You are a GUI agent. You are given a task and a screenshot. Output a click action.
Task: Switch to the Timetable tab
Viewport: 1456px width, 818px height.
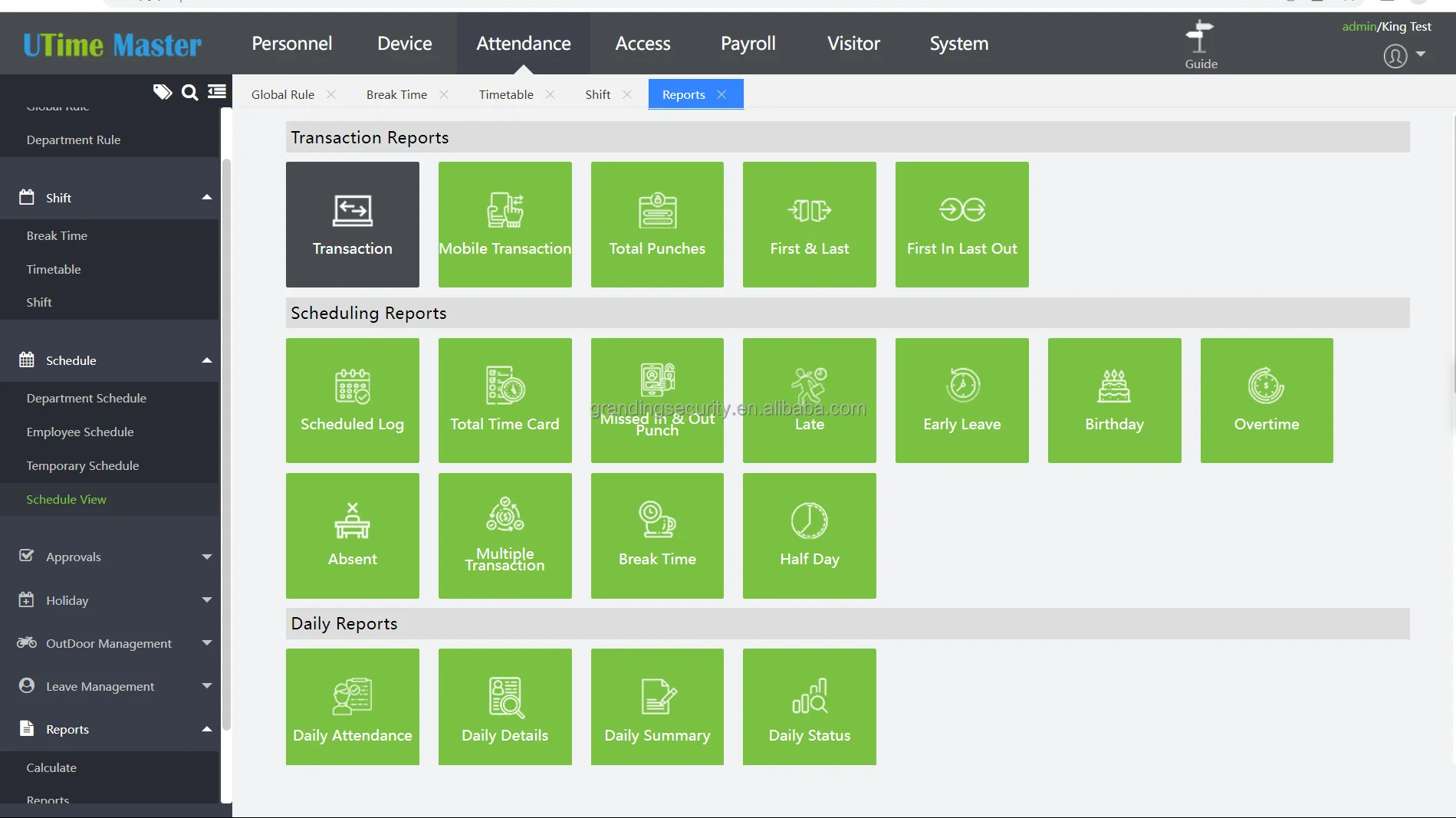(506, 94)
